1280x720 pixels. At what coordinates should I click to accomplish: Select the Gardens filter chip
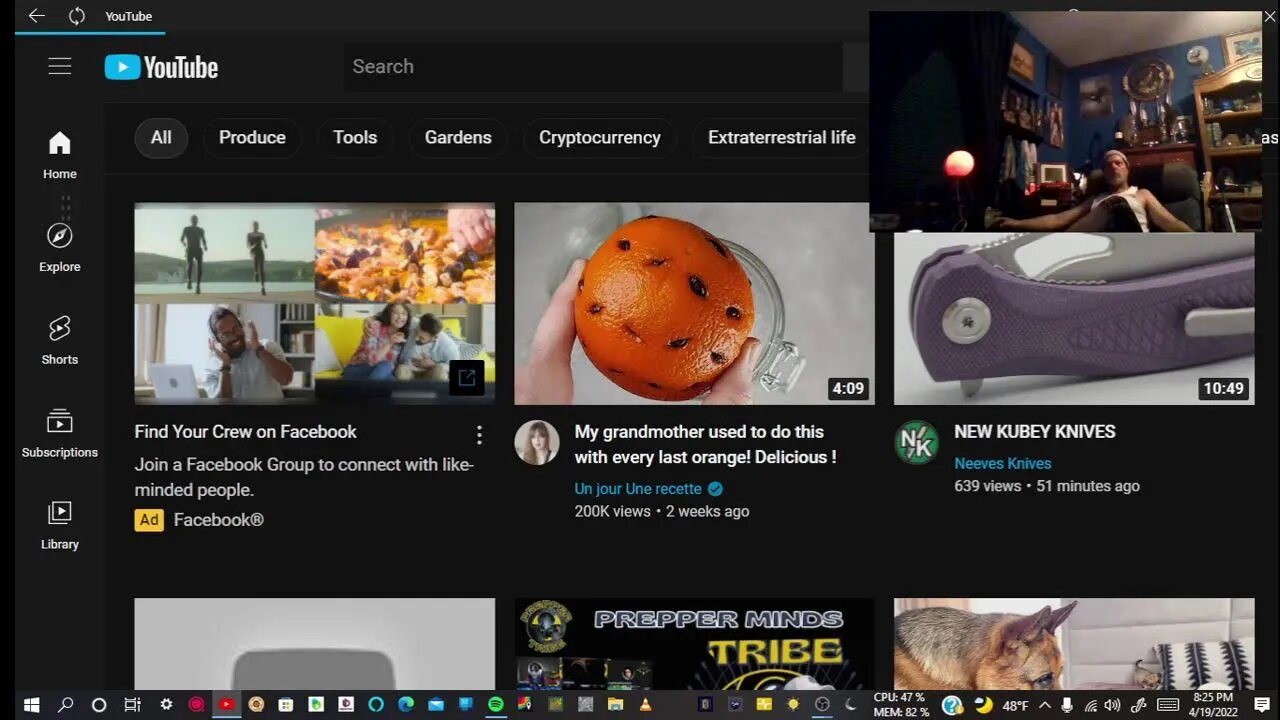pos(458,138)
